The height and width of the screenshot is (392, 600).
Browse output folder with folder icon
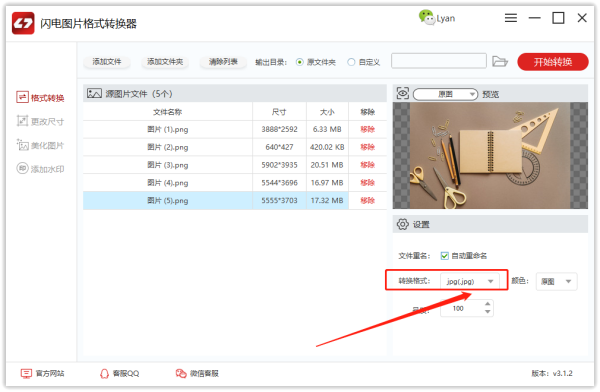(x=500, y=61)
